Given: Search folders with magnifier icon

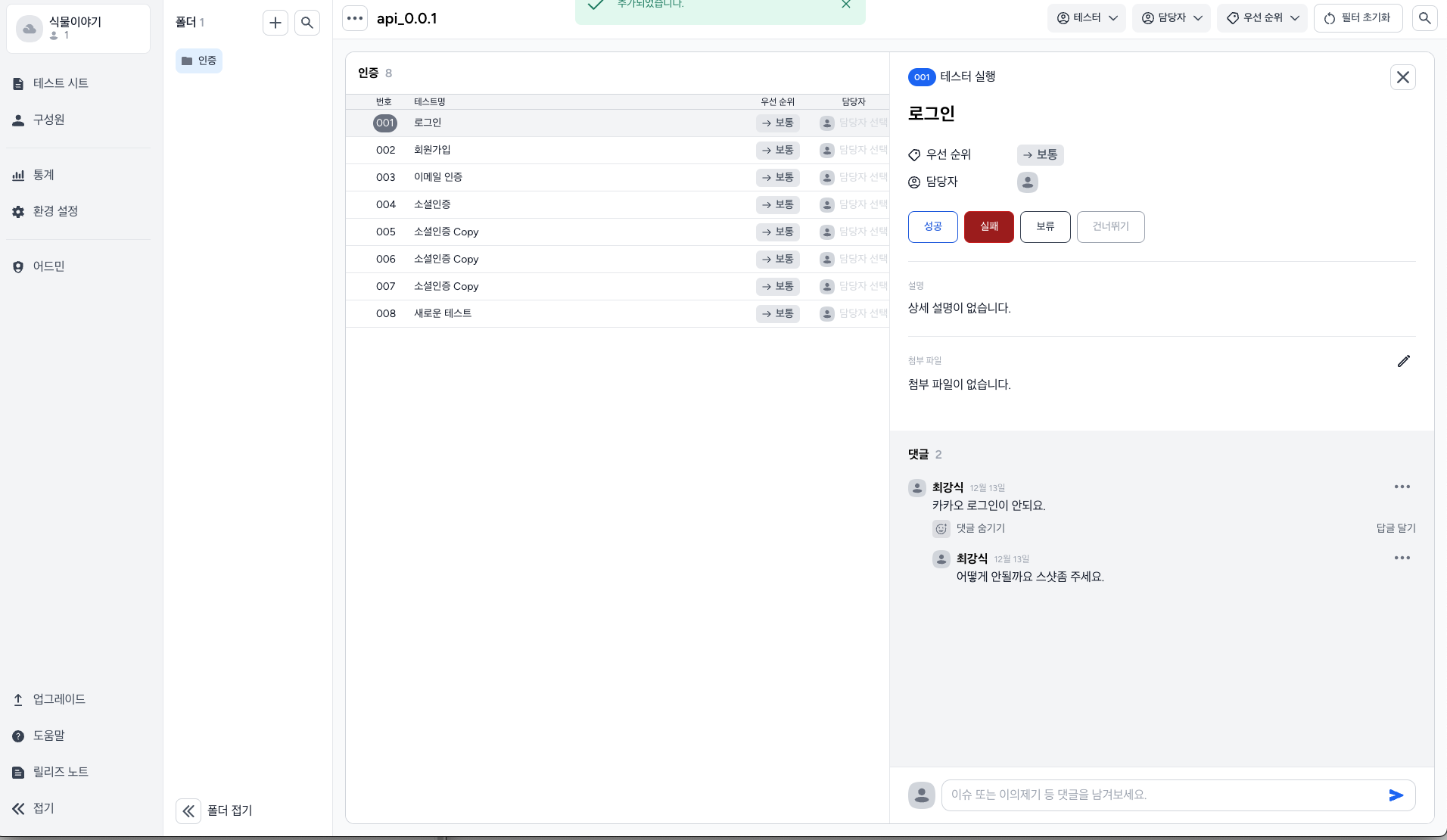Looking at the screenshot, I should click(307, 23).
